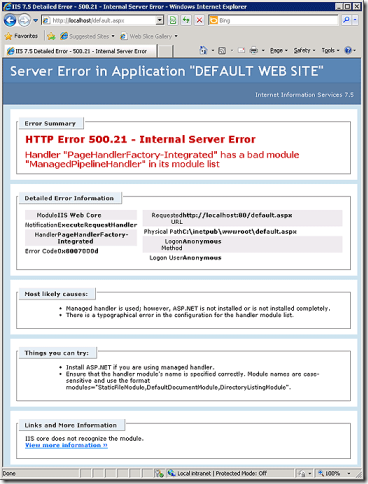This screenshot has height=484, width=368.
Task: Expand the address bar history dropdown
Action: point(160,21)
